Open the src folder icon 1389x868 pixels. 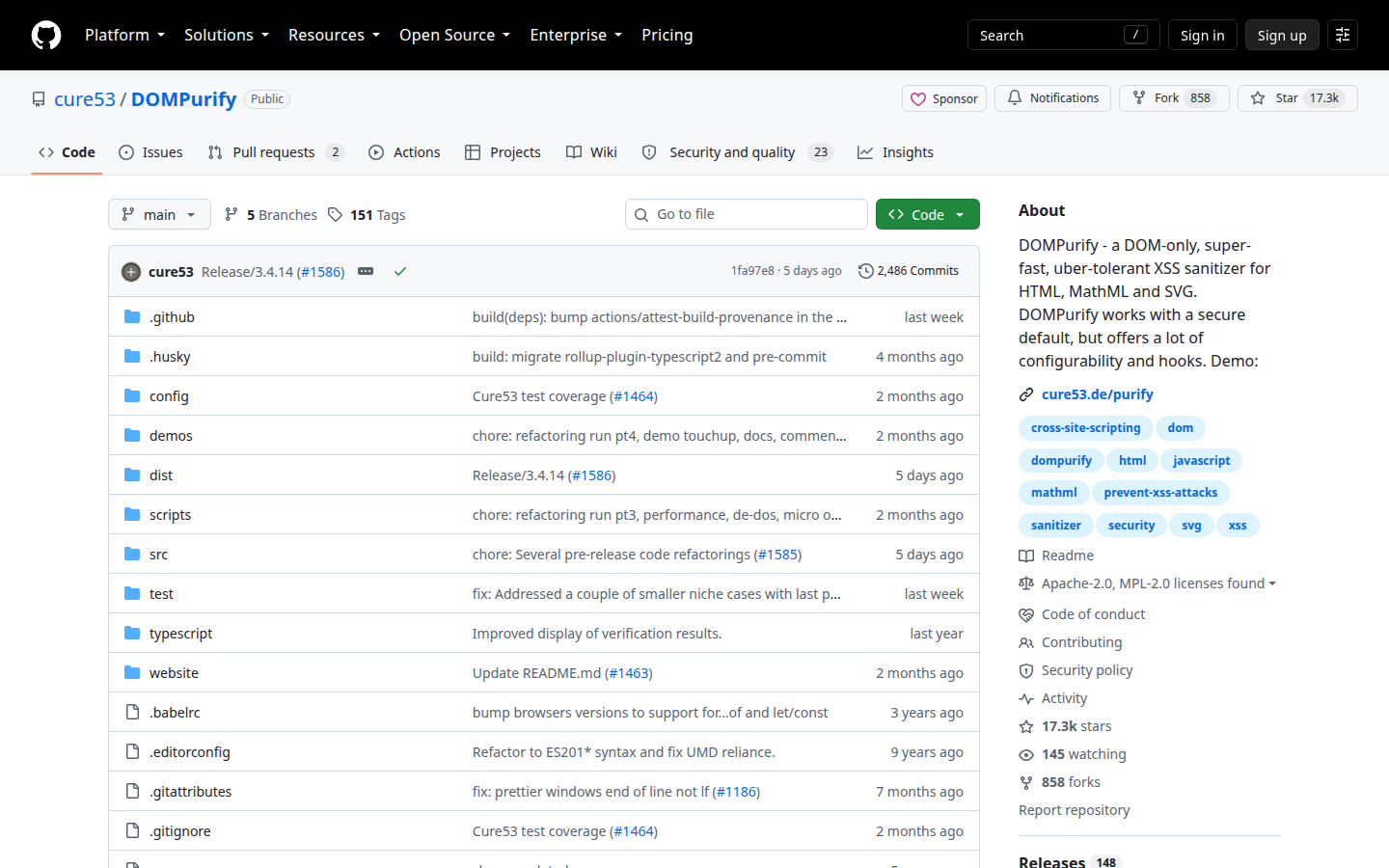pyautogui.click(x=132, y=555)
